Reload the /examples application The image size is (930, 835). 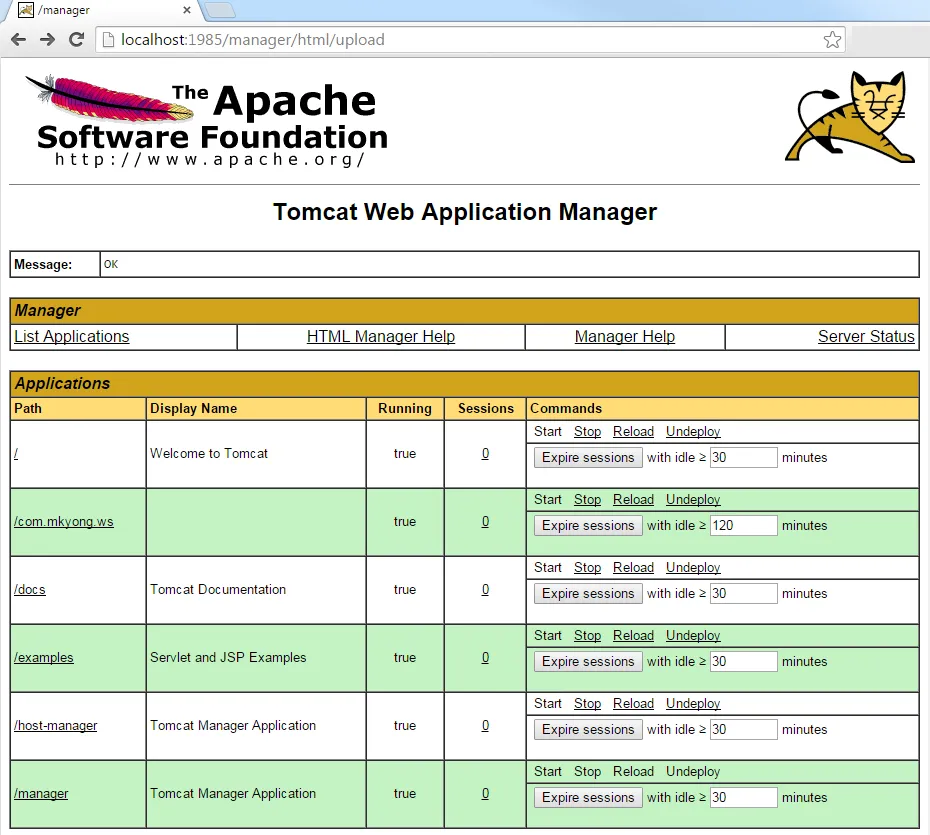tap(633, 636)
